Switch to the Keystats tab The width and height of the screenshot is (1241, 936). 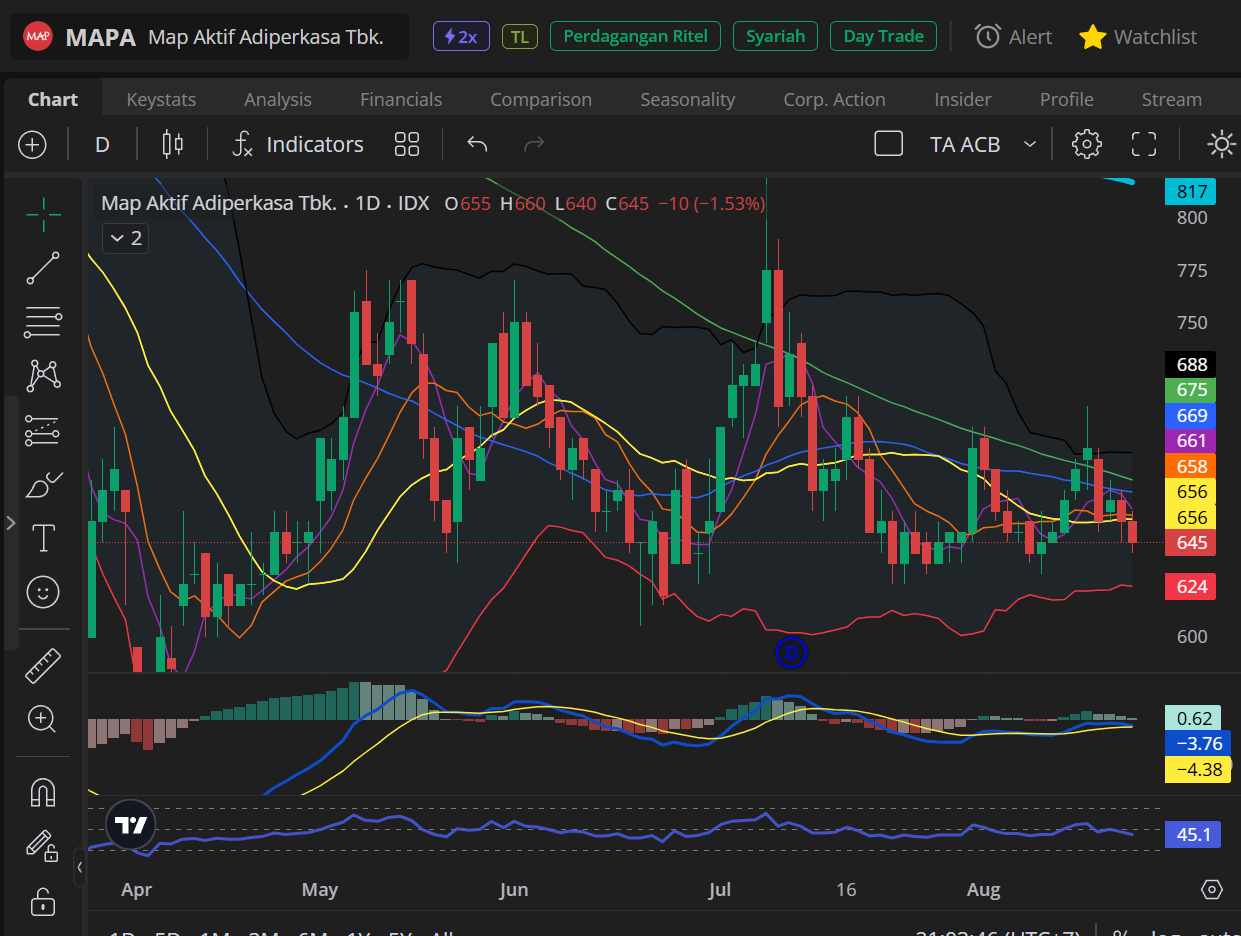[161, 99]
